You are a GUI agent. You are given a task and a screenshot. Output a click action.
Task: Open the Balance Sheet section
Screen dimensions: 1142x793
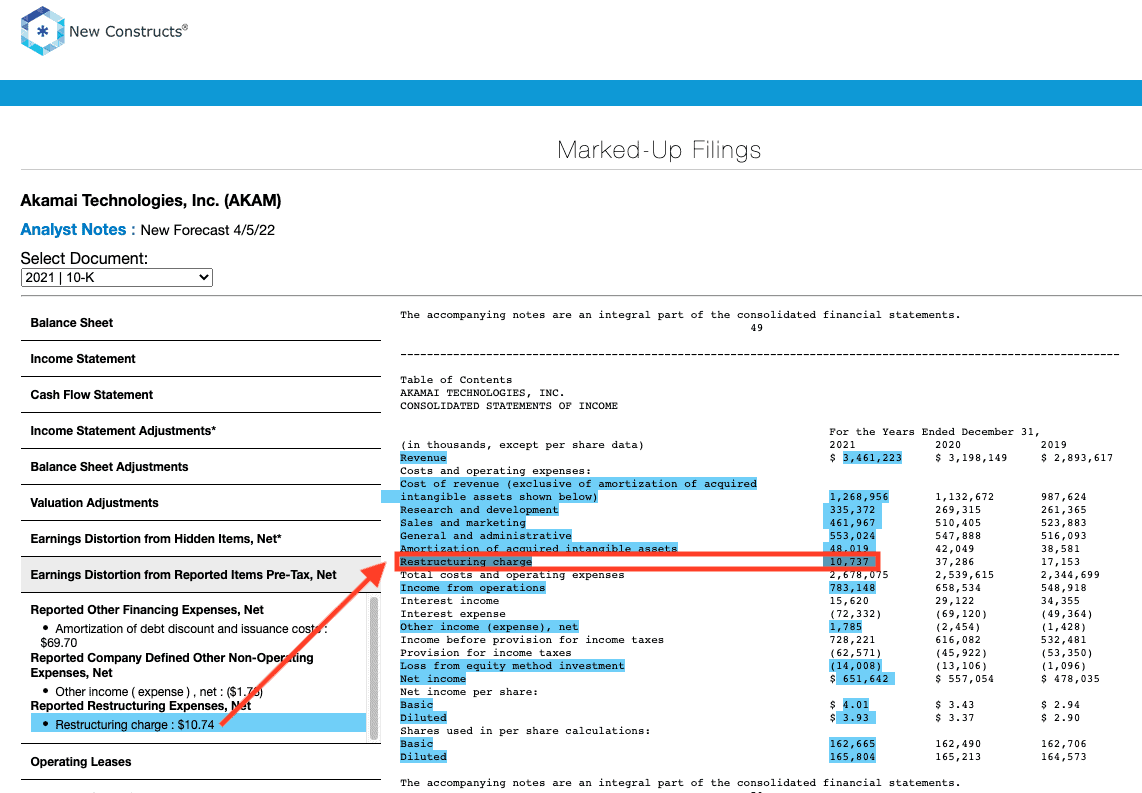(x=200, y=323)
